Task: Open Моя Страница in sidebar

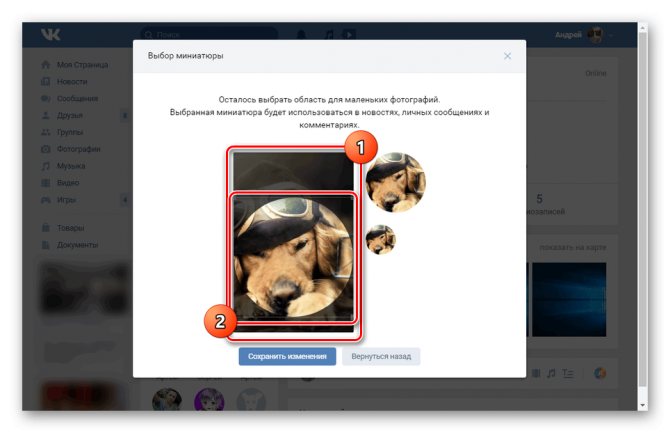Action: [x=82, y=65]
